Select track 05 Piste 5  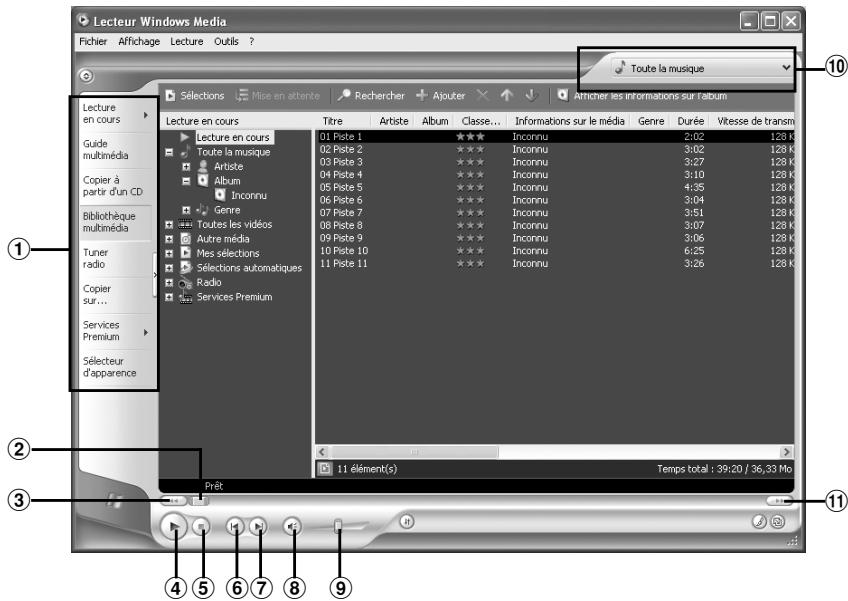(555, 188)
